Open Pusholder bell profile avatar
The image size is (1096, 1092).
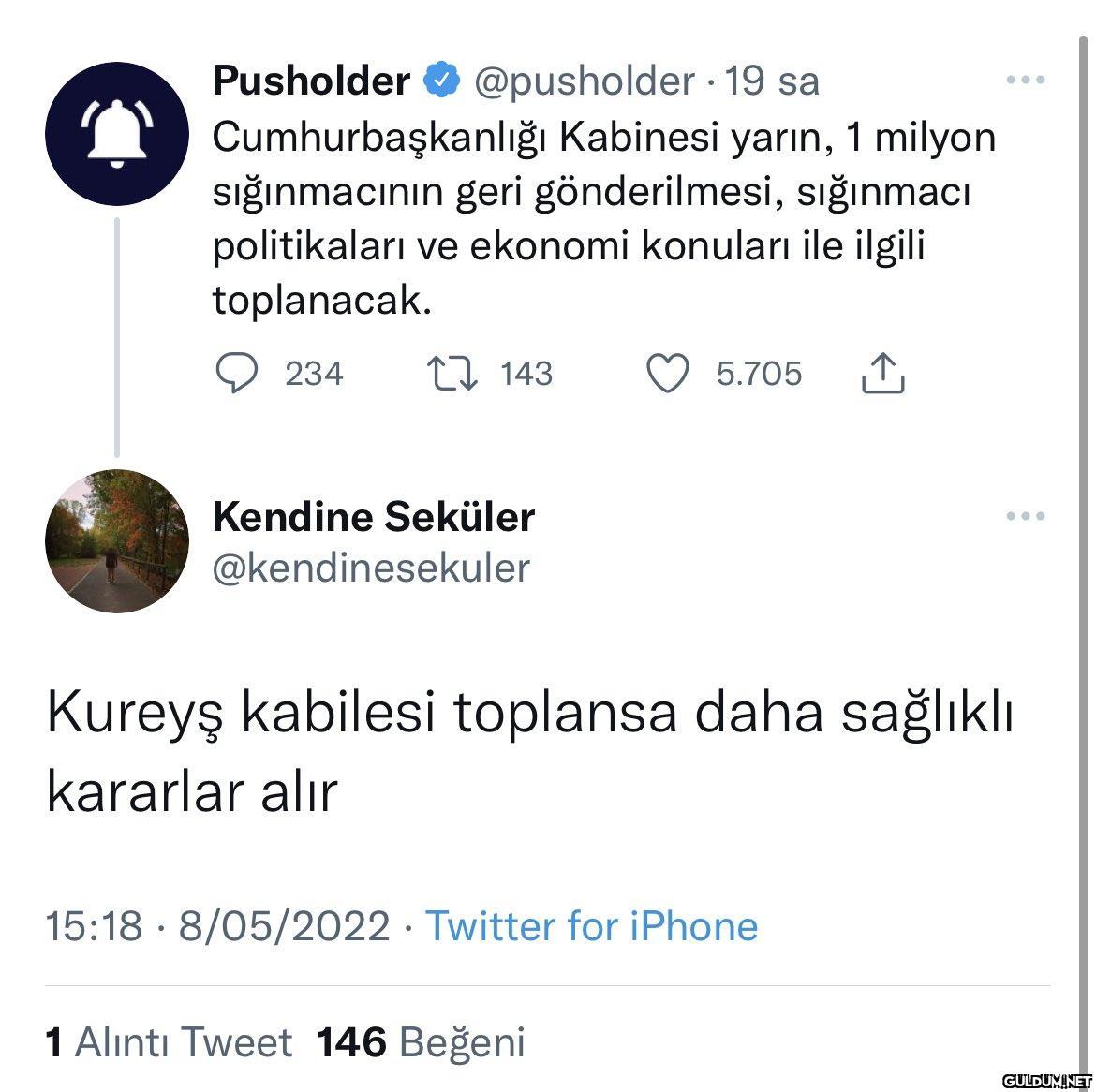117,134
